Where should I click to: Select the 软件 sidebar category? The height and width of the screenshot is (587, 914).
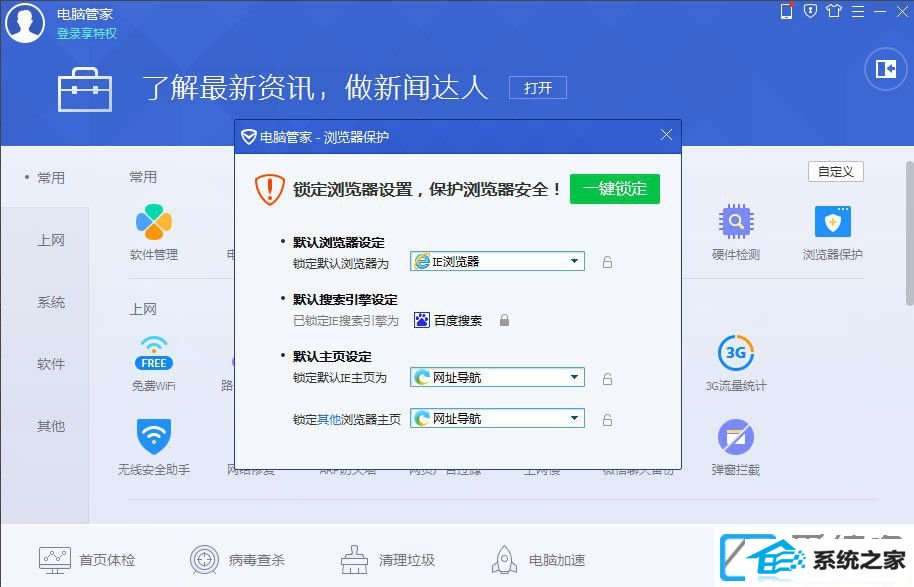point(51,364)
